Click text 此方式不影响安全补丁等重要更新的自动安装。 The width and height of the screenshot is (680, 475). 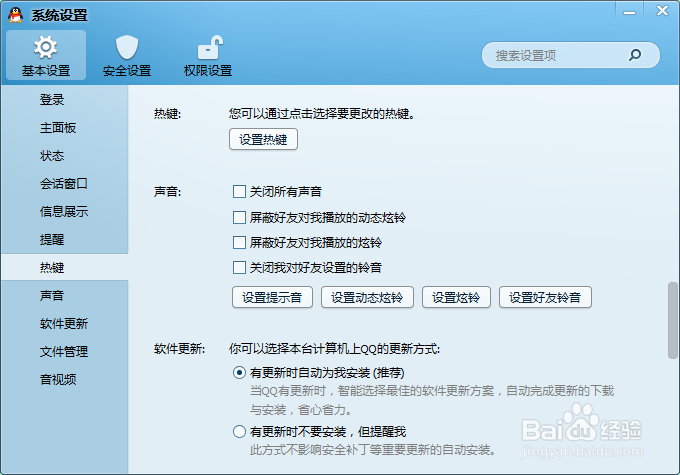373,450
